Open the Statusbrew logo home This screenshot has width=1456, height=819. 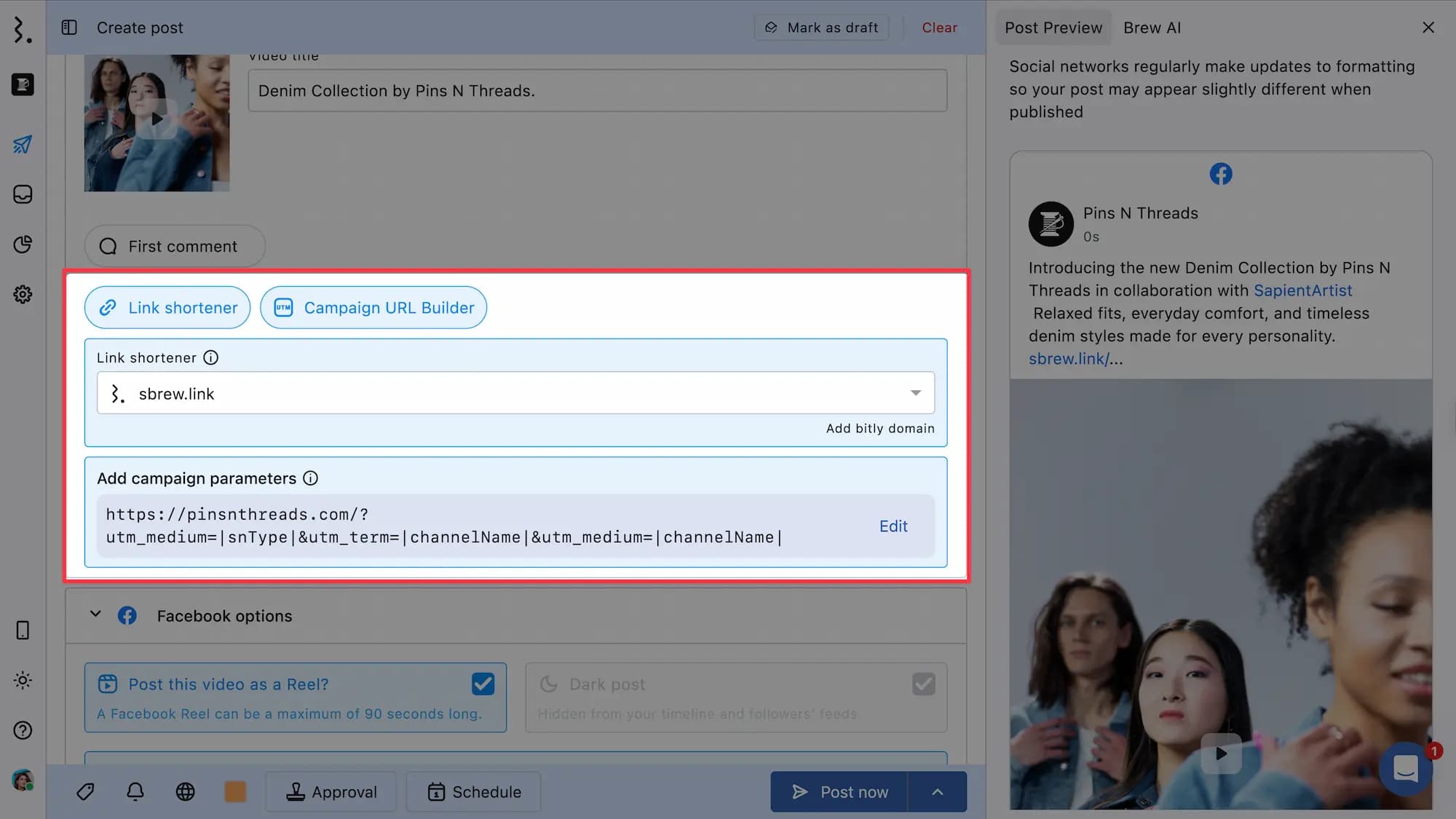coord(23,29)
